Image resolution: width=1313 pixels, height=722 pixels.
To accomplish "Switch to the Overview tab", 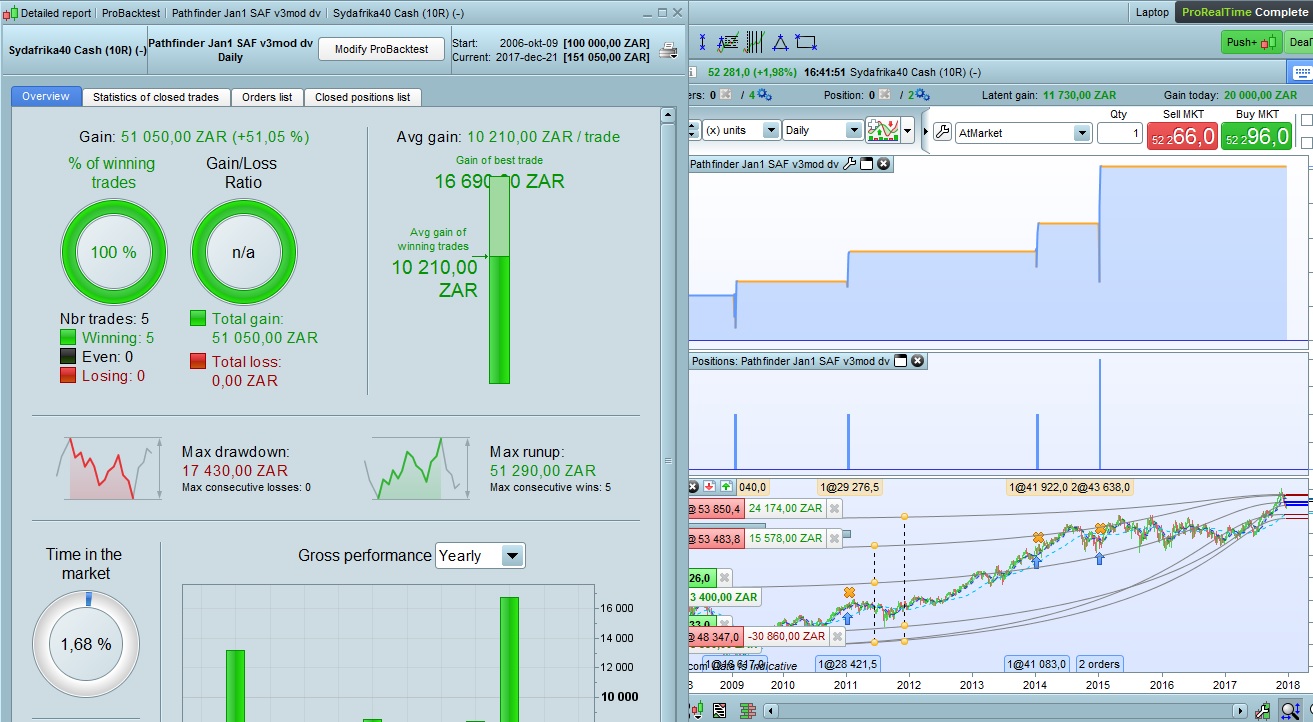I will 46,97.
